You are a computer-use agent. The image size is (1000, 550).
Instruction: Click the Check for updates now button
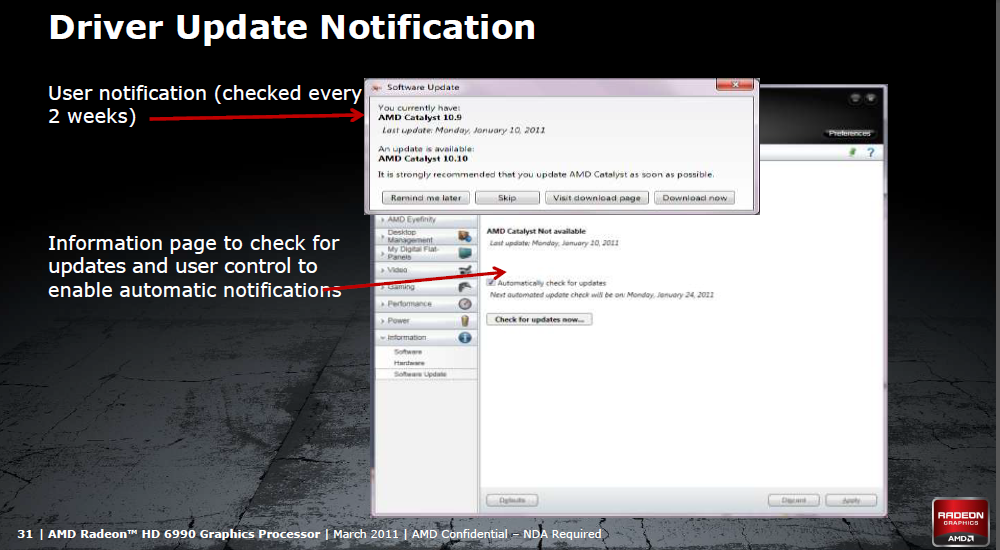pos(539,319)
